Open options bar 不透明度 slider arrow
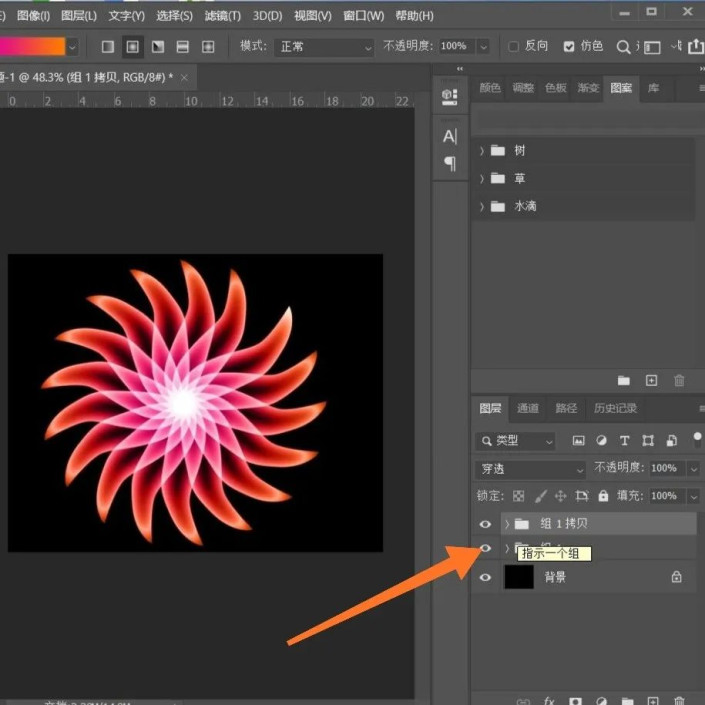 point(484,46)
